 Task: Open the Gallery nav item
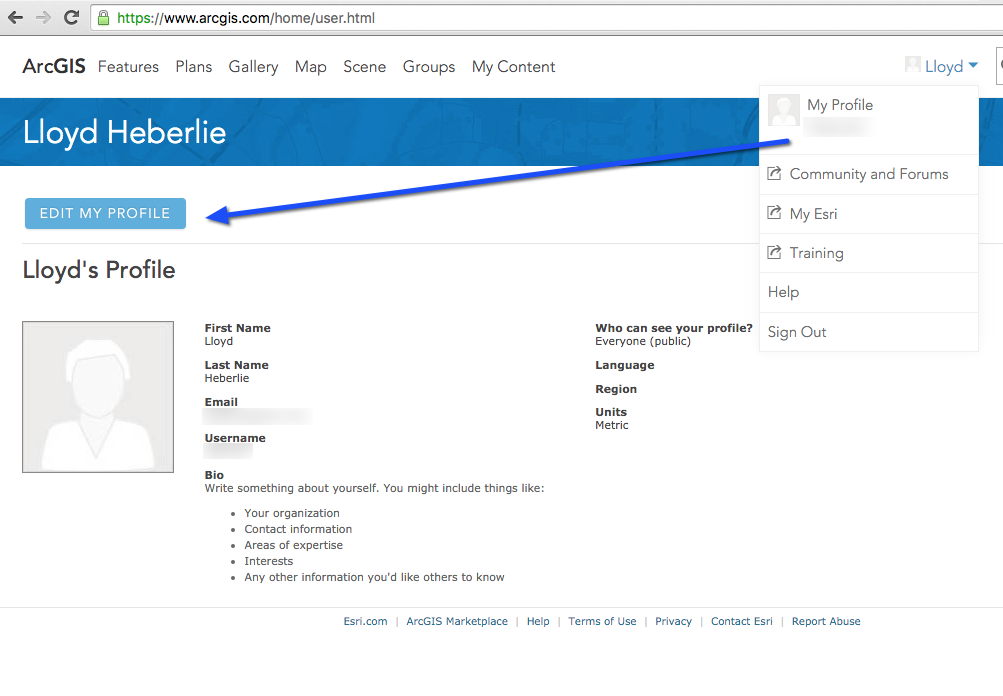pos(253,67)
